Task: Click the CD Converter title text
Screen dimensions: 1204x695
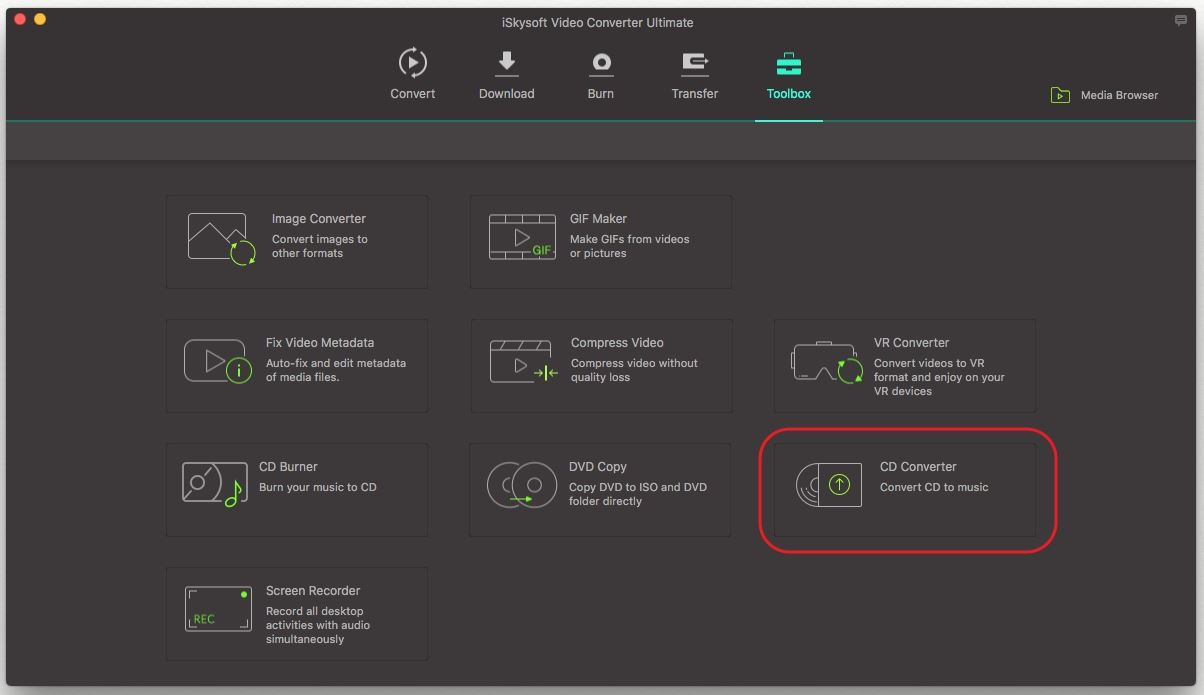Action: click(917, 467)
